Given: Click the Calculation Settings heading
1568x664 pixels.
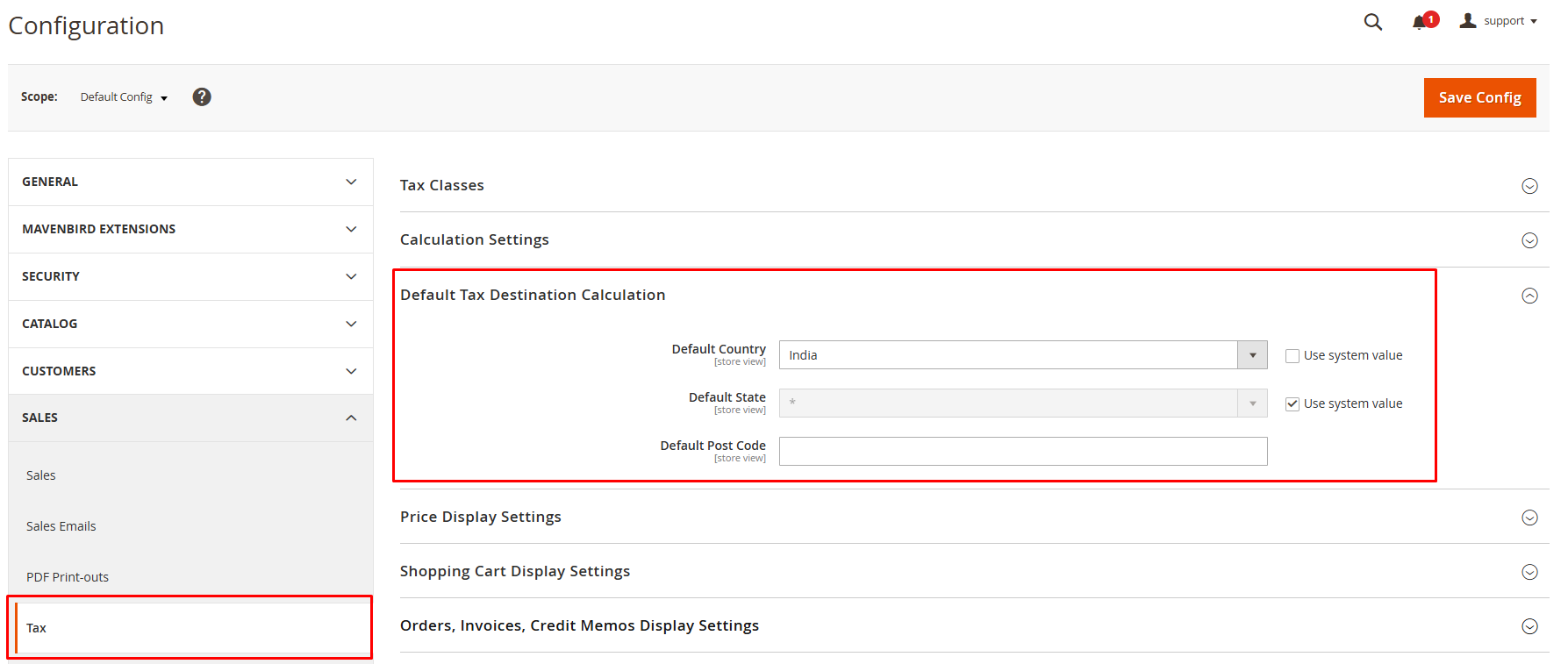Looking at the screenshot, I should (475, 239).
